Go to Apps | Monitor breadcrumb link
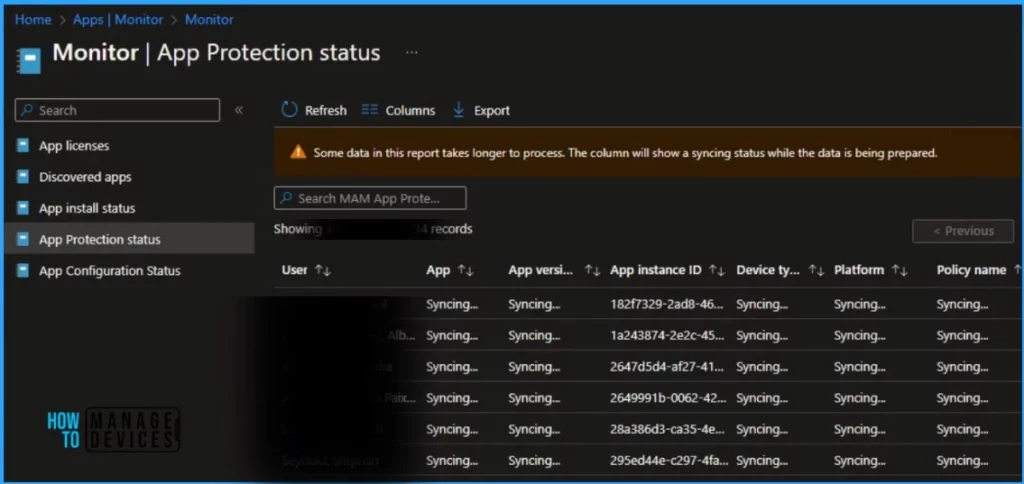Image resolution: width=1024 pixels, height=484 pixels. coord(118,20)
